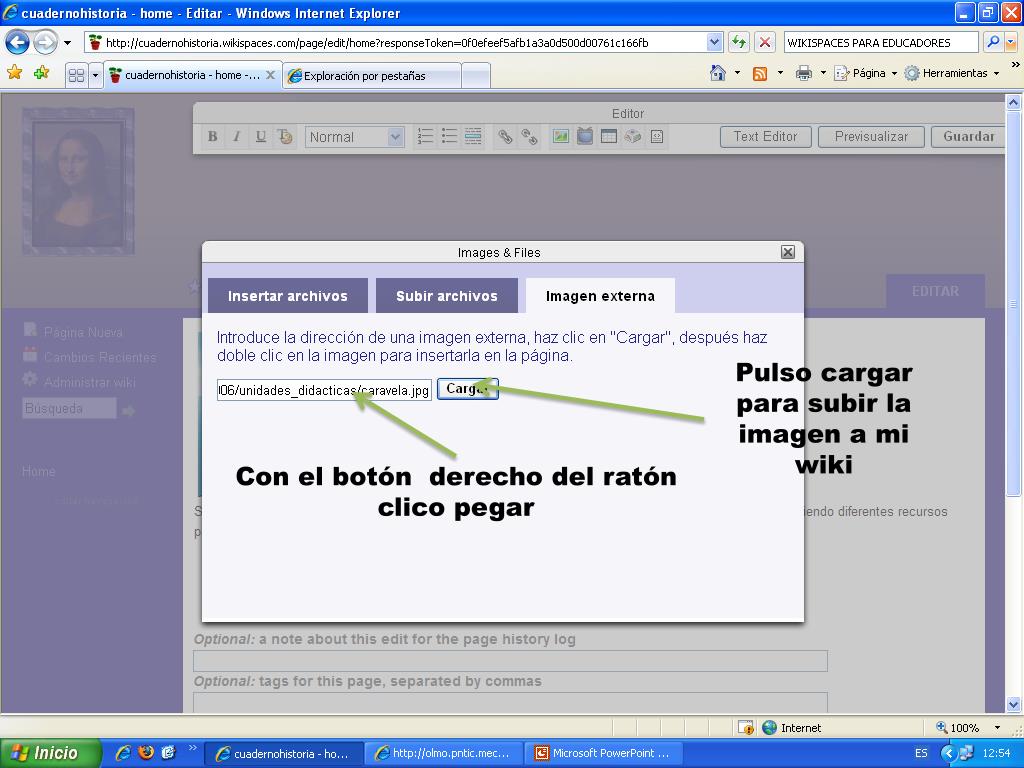
Task: Click the insert image and file icon
Action: pos(560,136)
